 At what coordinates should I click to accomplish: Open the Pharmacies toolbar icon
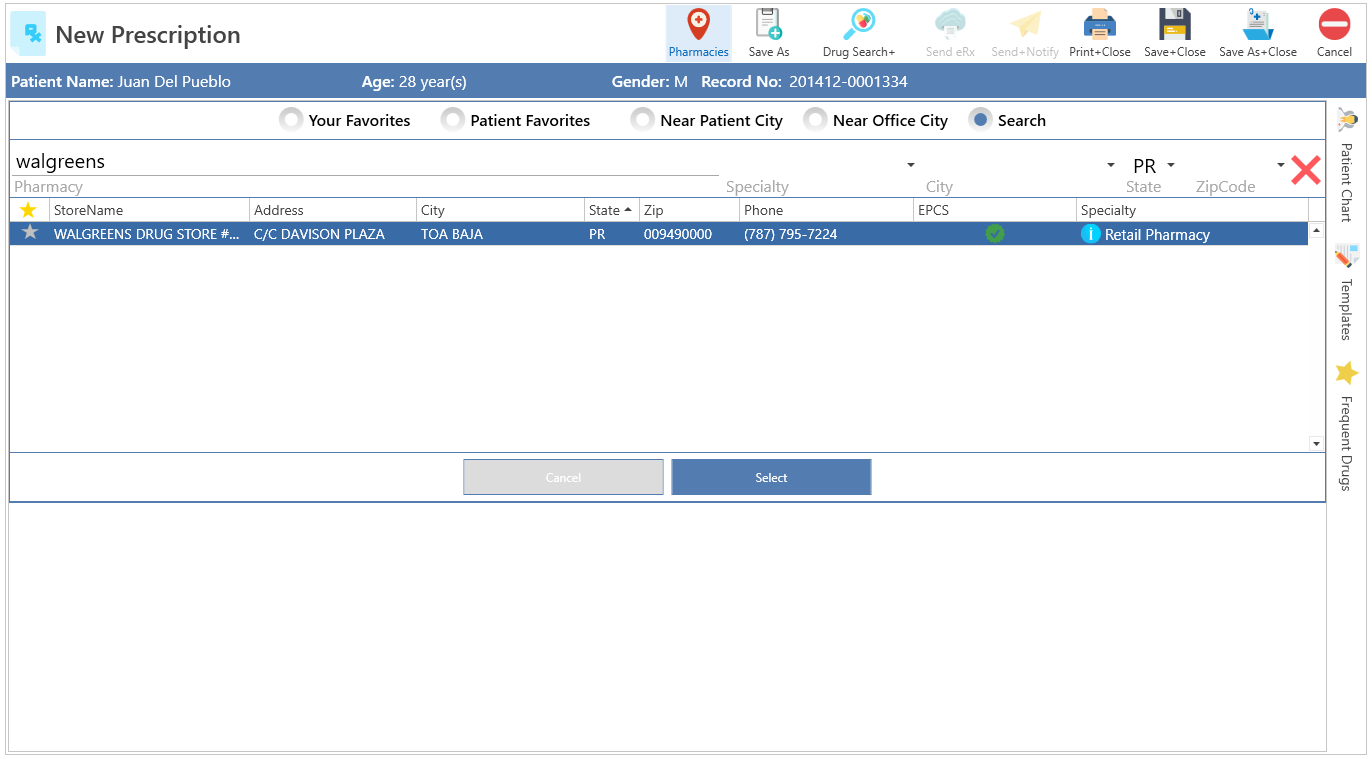[698, 33]
